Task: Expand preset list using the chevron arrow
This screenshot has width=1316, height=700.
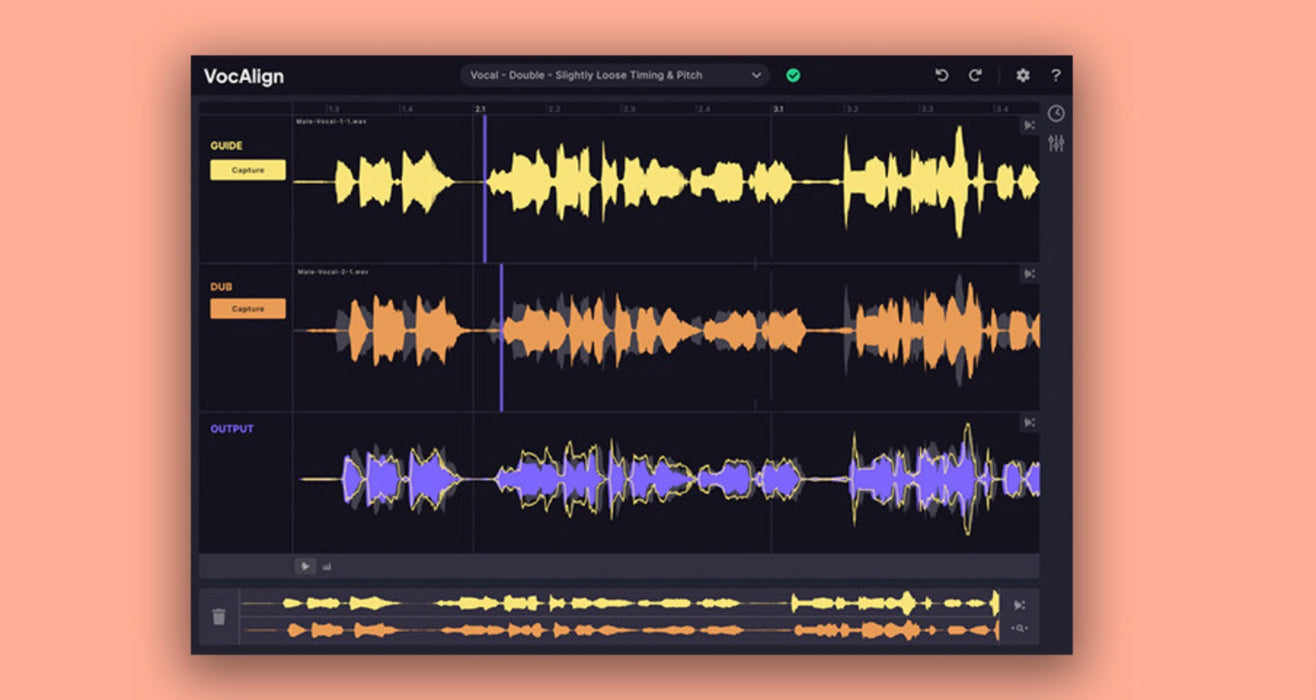Action: click(756, 75)
